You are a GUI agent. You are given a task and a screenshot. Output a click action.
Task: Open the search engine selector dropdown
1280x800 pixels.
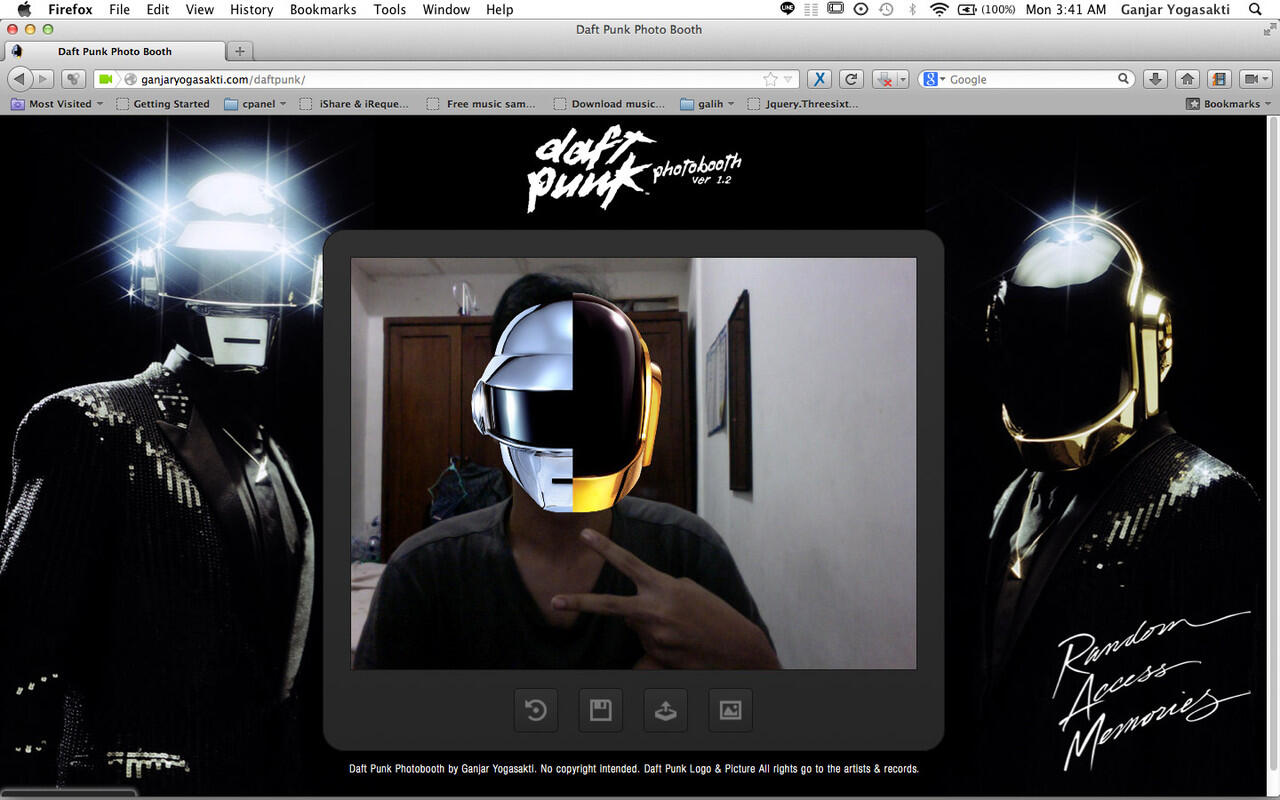coord(934,79)
